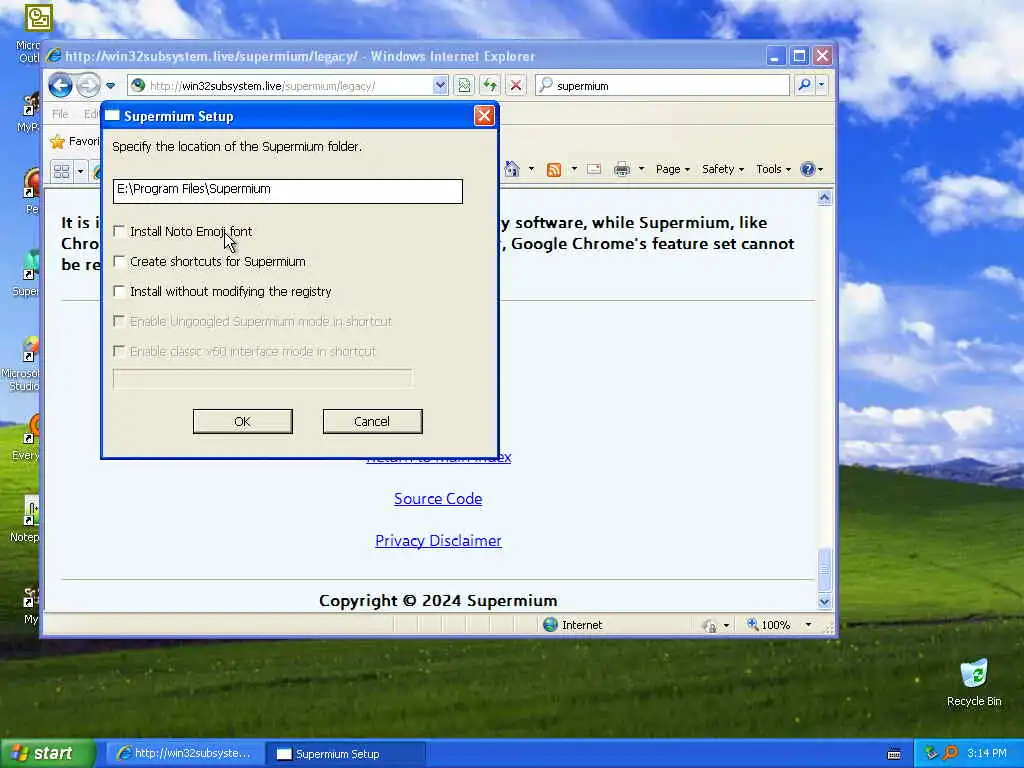The height and width of the screenshot is (768, 1024).
Task: Open the Privacy Disclaimer link
Action: [438, 541]
